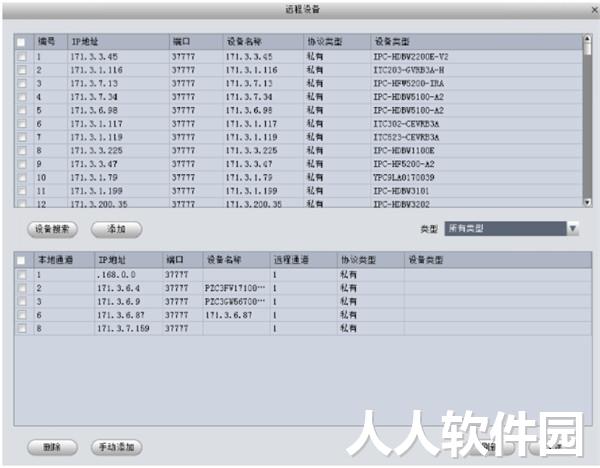Select device name PZC3FW17100 in lower table
The height and width of the screenshot is (468, 600).
point(235,288)
